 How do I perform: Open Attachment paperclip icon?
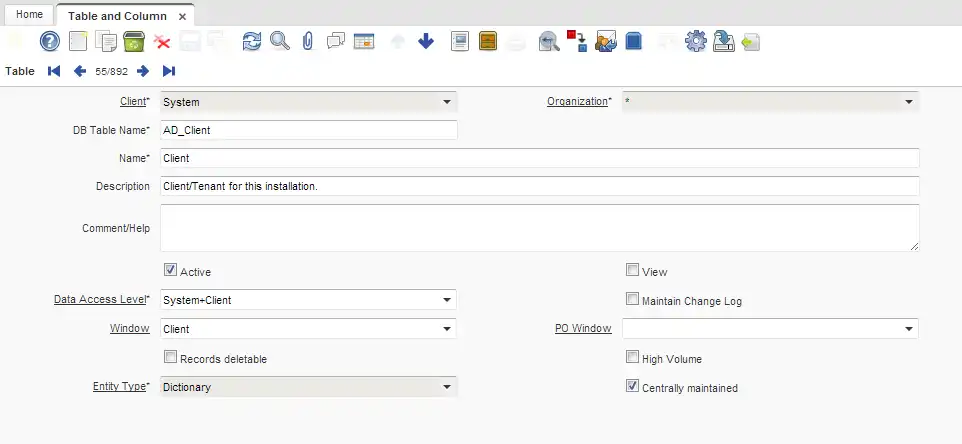tap(308, 42)
